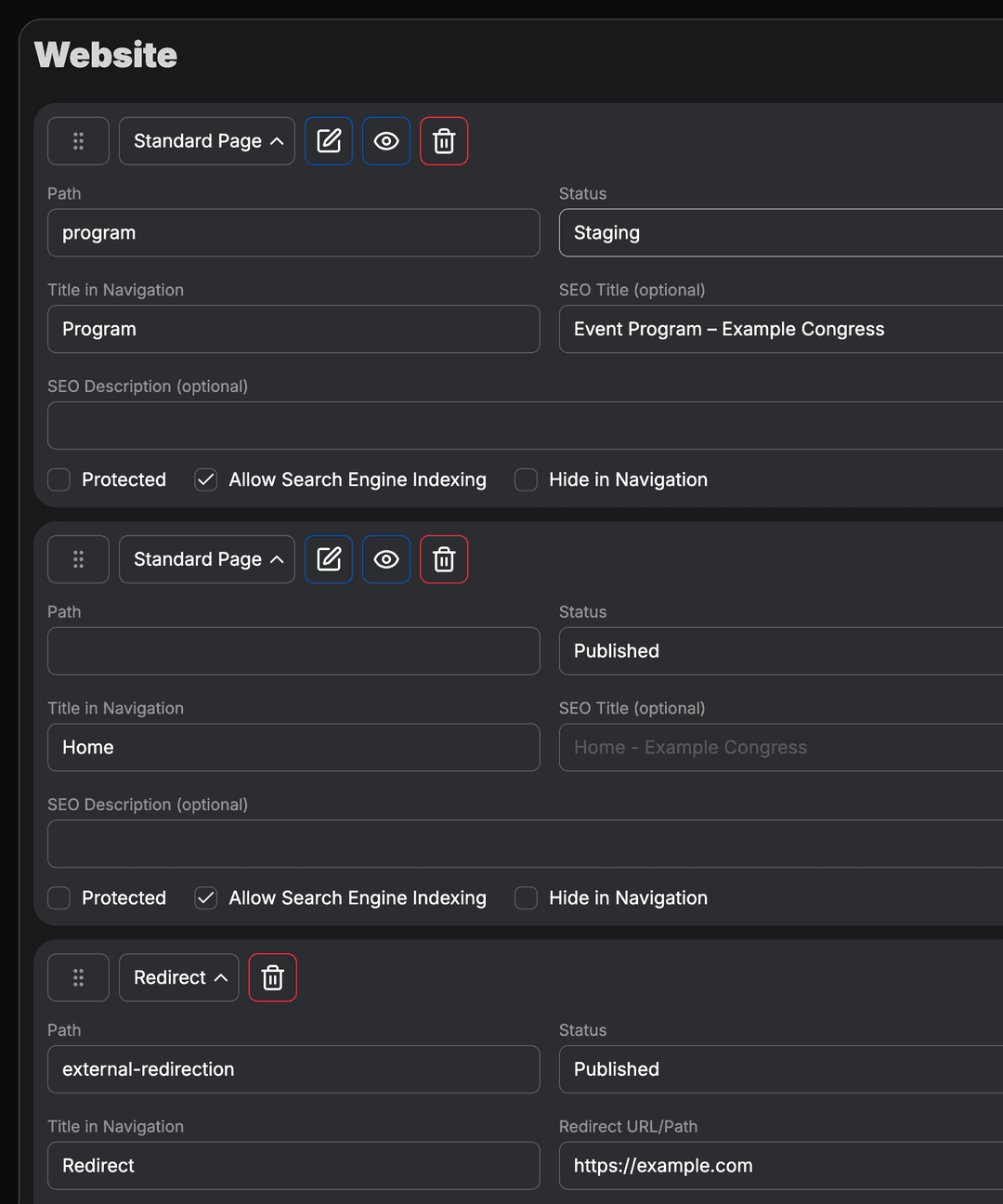Toggle Protected checkbox for program page
Screen dimensions: 1003x1204
[59, 479]
